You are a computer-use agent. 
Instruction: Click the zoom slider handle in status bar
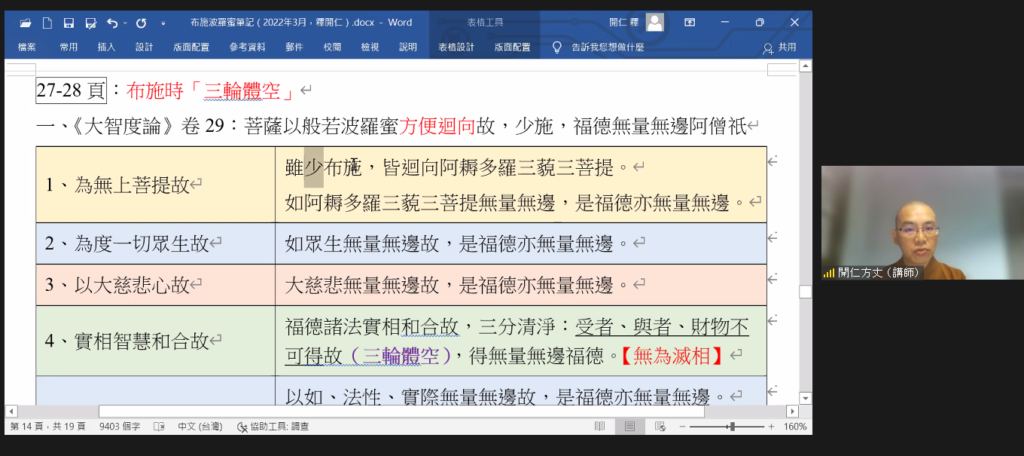(x=732, y=427)
